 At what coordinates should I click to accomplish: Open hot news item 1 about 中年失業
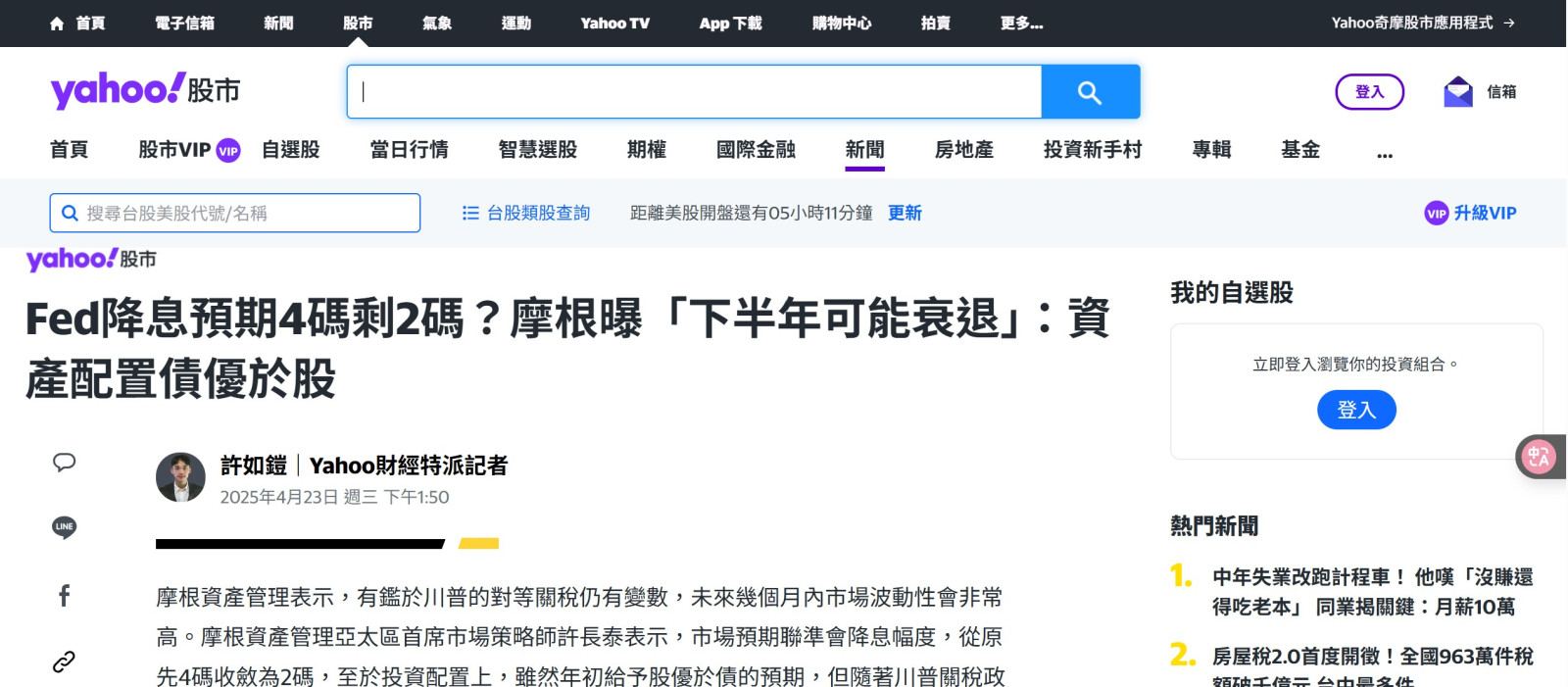pyautogui.click(x=1373, y=592)
